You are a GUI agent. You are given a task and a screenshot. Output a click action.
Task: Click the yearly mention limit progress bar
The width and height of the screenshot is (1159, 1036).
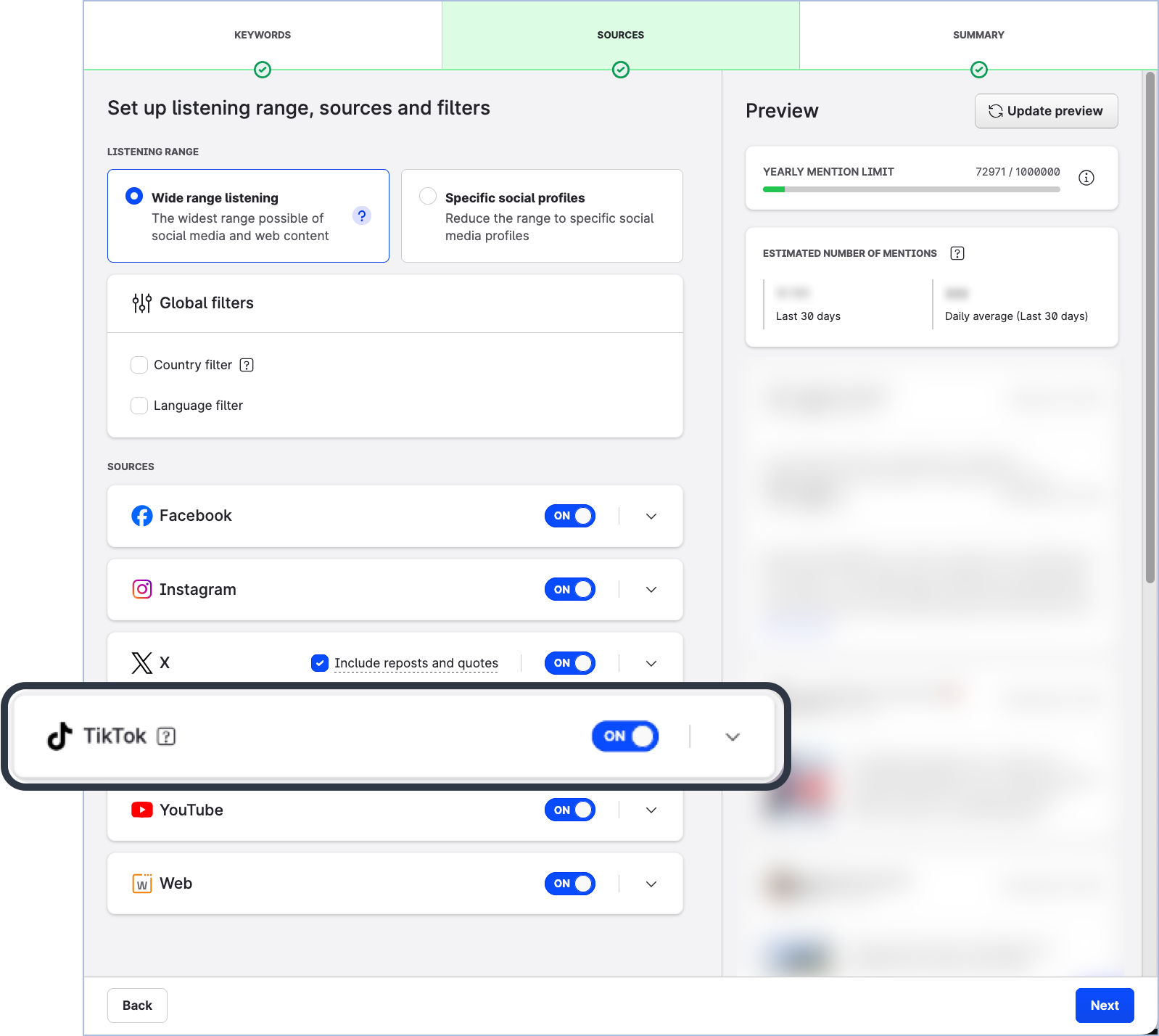click(911, 189)
